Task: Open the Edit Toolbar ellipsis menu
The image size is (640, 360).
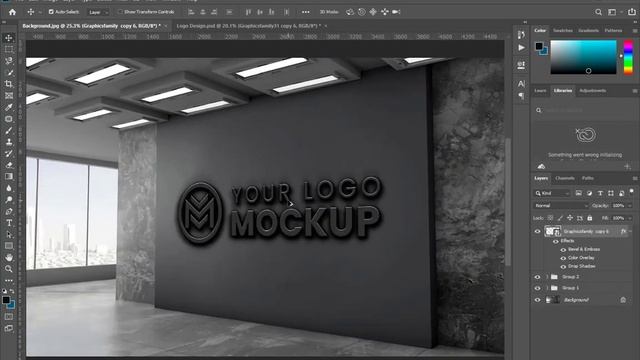Action: [9, 280]
